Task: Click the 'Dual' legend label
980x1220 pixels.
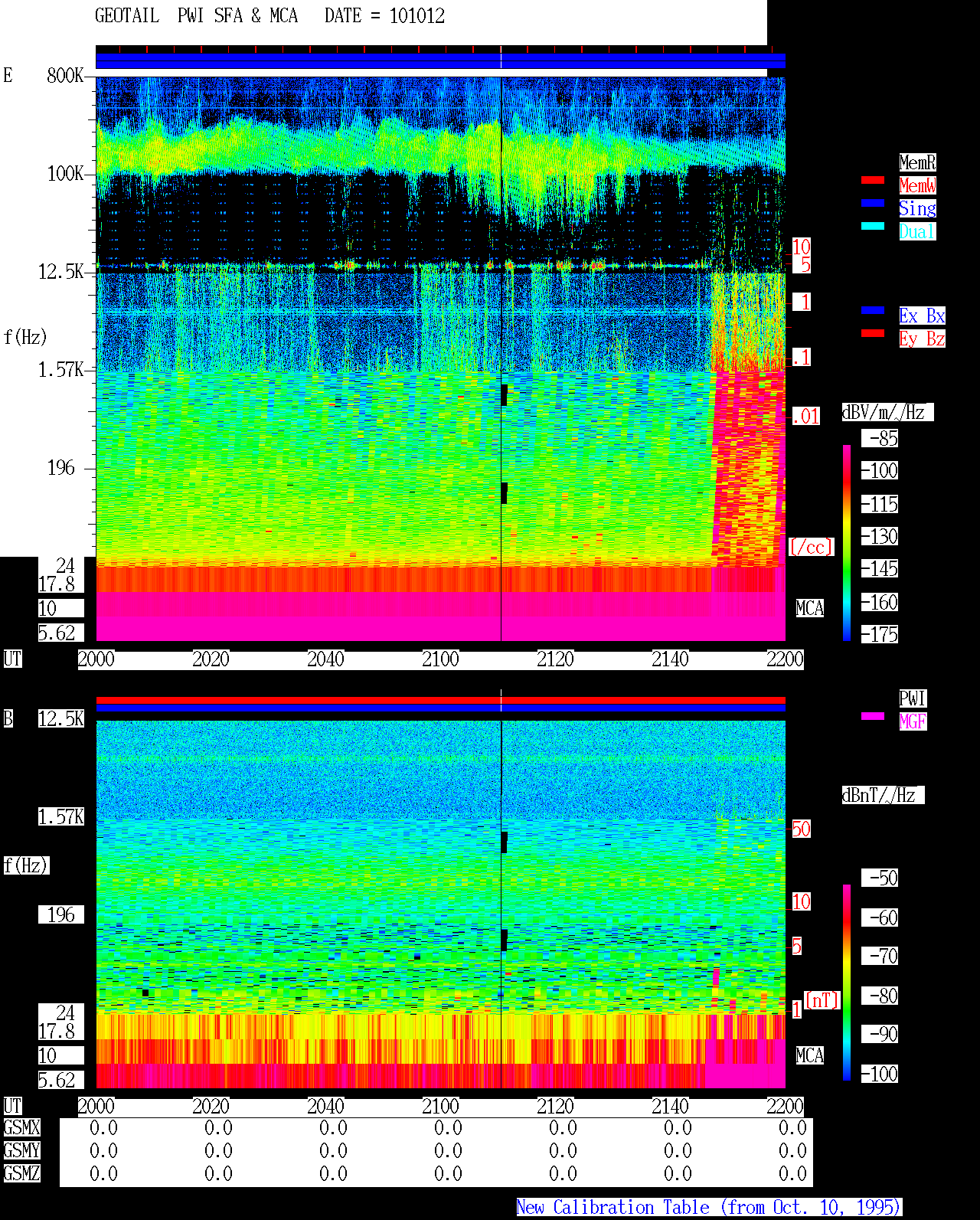Action: tap(917, 231)
